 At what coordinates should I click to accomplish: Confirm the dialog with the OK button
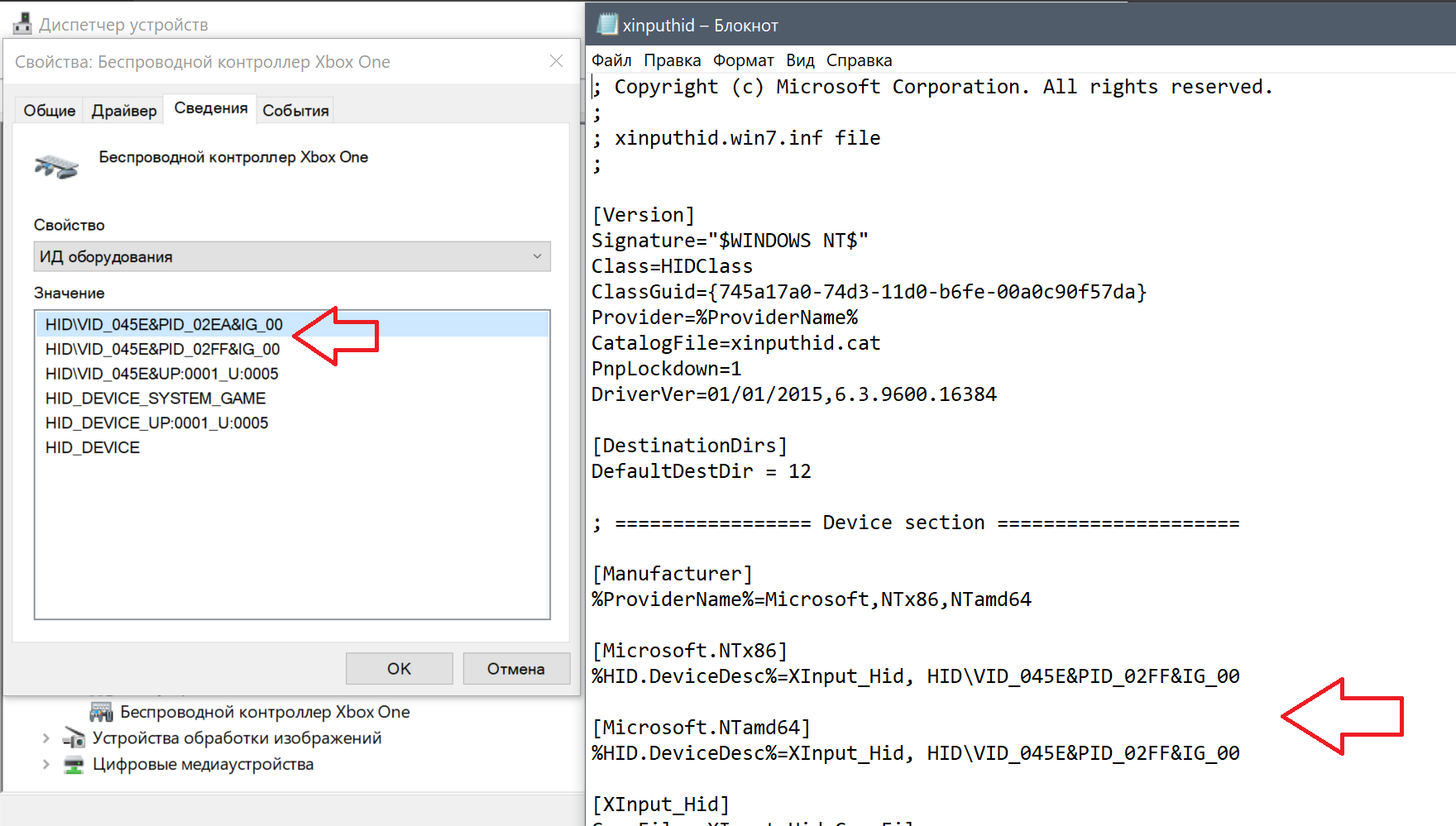click(399, 668)
